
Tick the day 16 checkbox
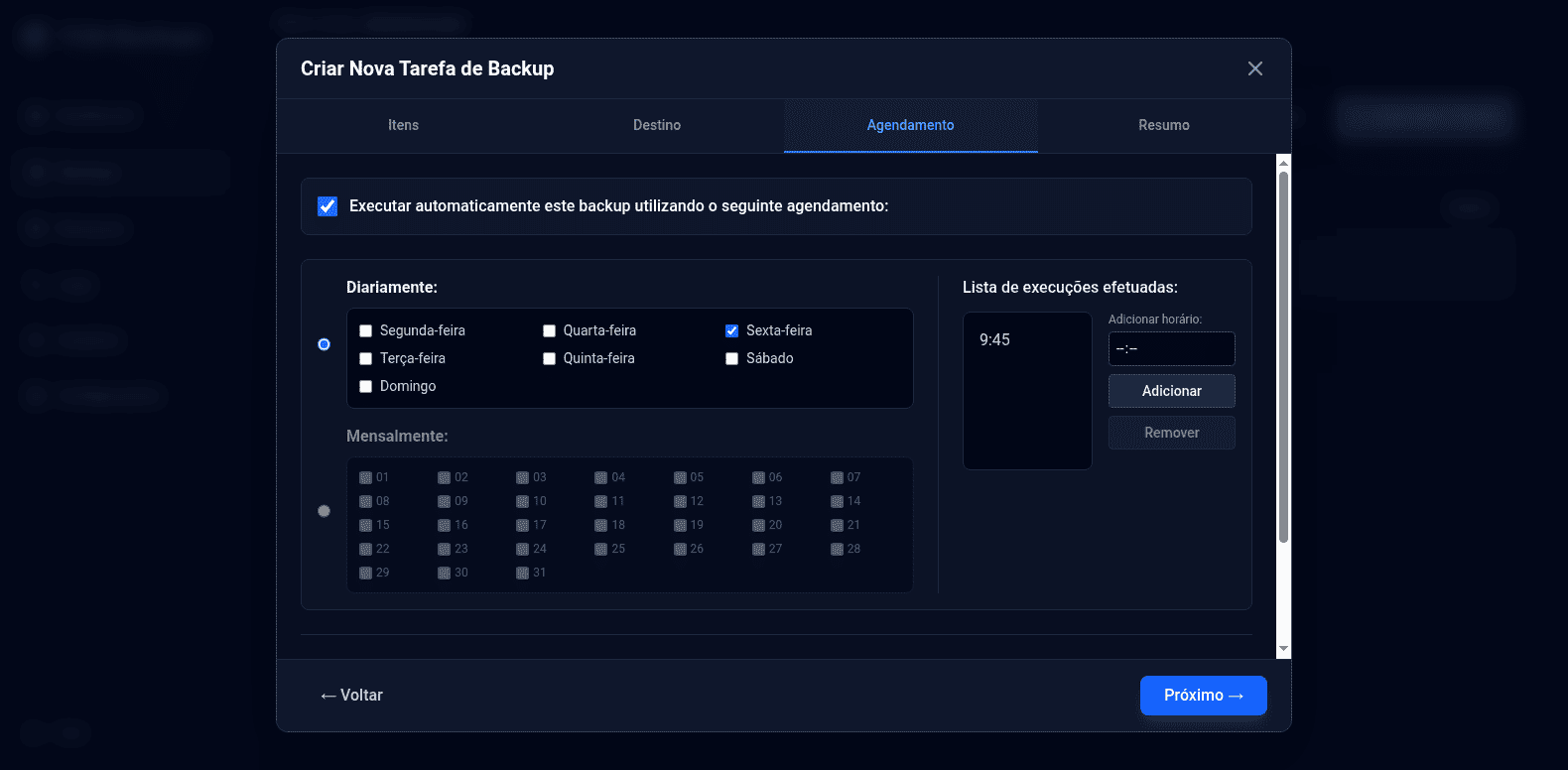pyautogui.click(x=444, y=526)
